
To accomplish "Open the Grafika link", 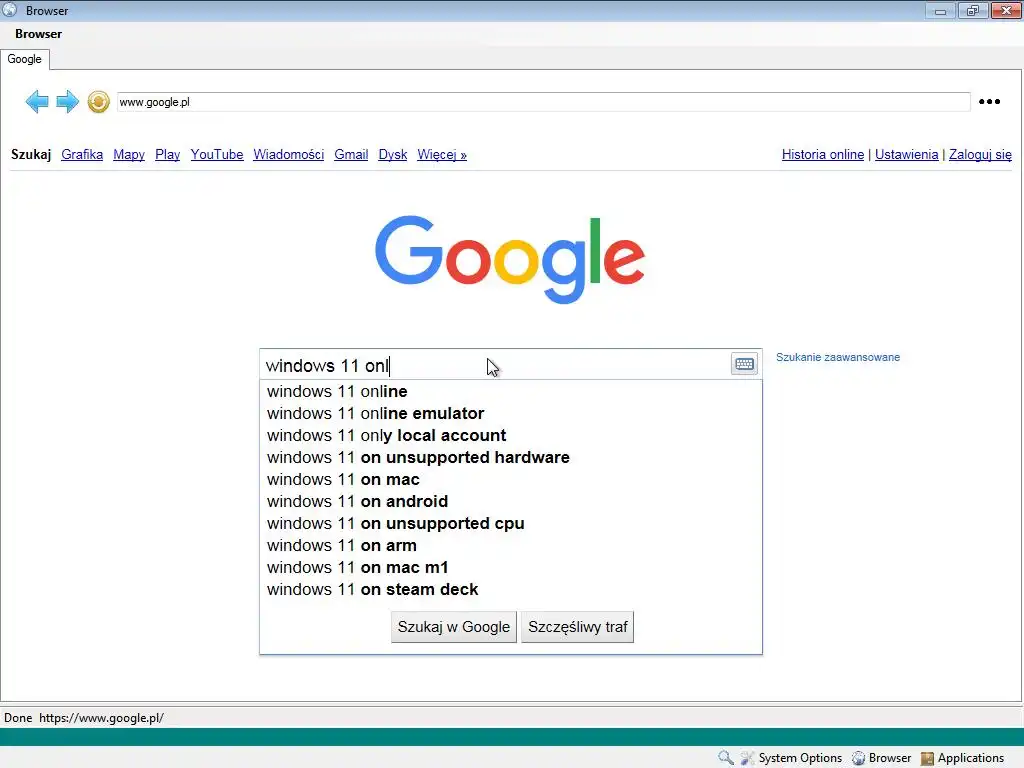I will pos(82,155).
